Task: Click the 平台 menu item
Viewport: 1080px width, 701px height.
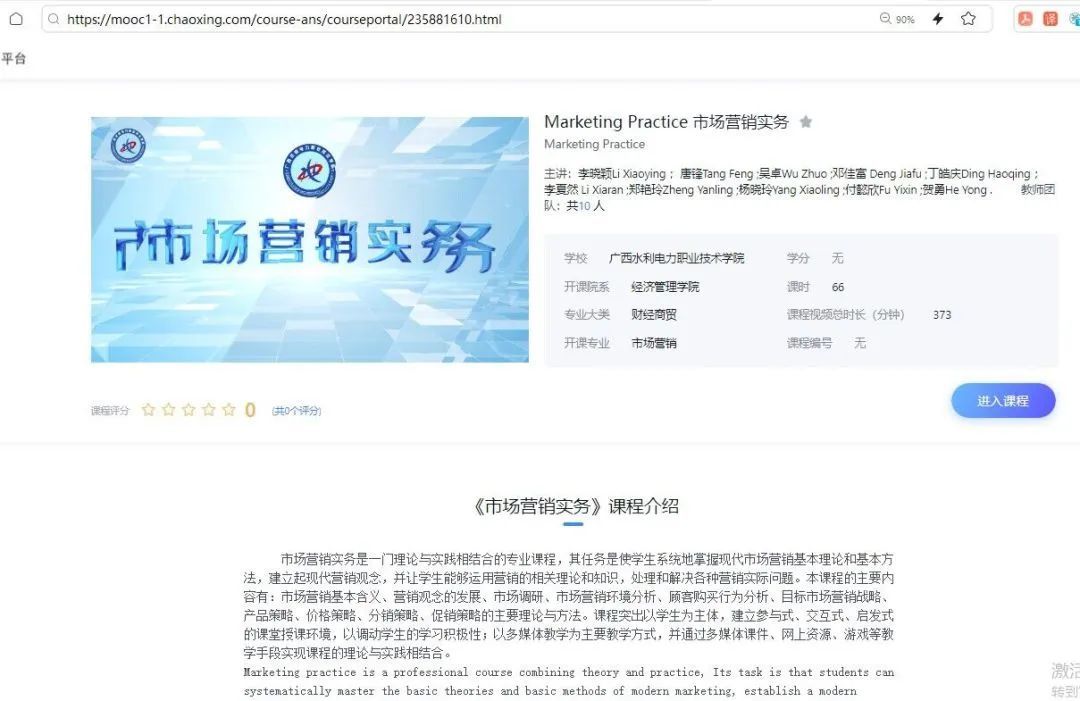Action: click(14, 59)
